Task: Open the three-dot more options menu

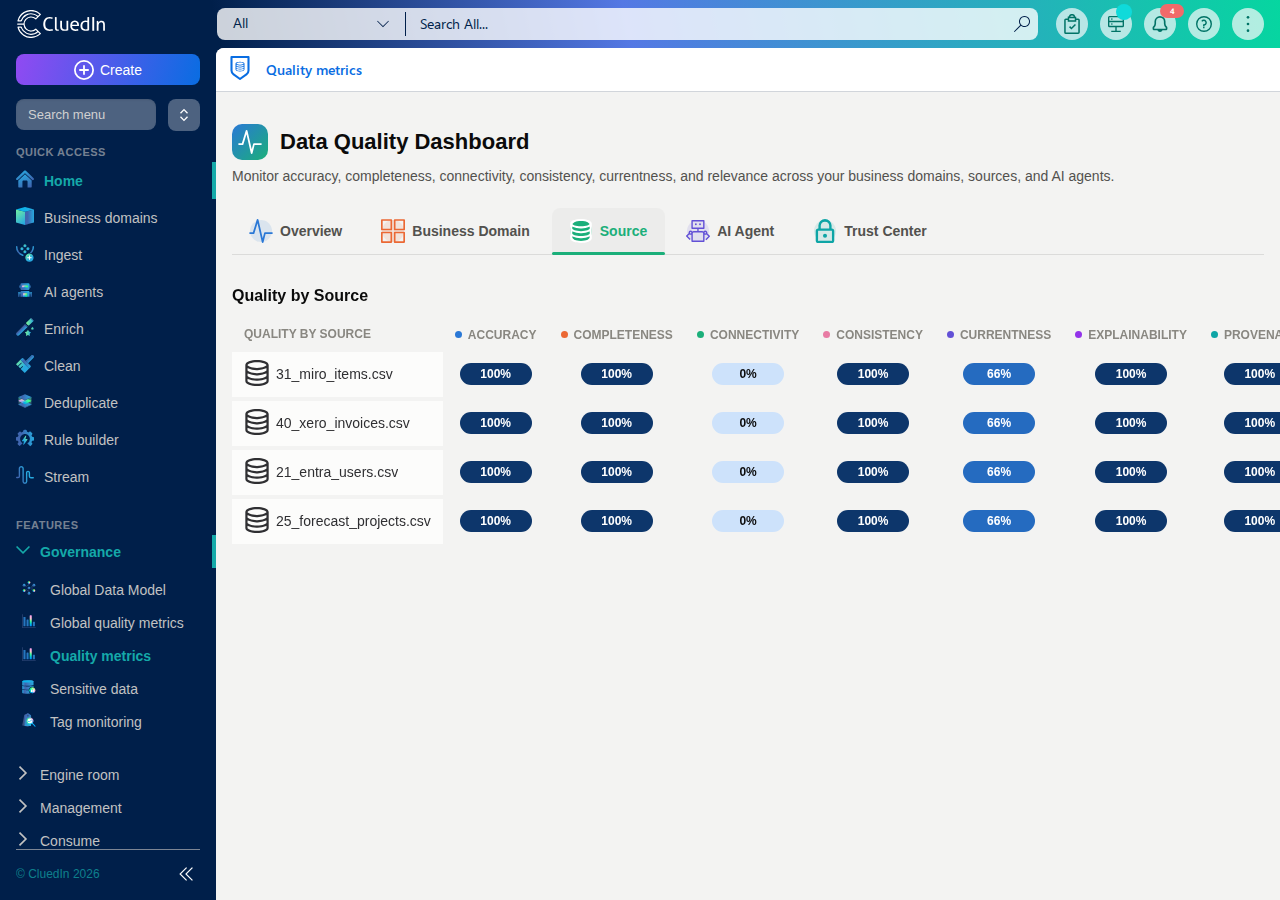Action: tap(1248, 24)
